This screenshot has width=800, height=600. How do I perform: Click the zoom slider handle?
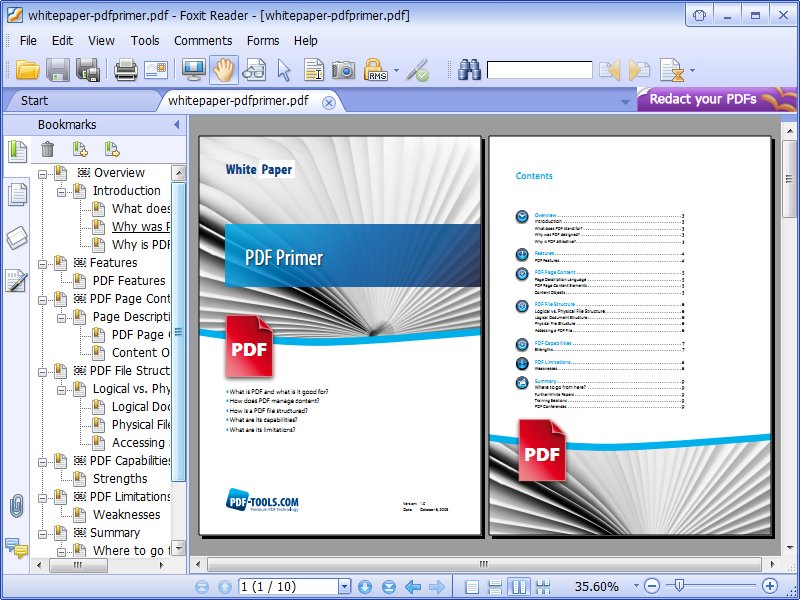point(679,585)
